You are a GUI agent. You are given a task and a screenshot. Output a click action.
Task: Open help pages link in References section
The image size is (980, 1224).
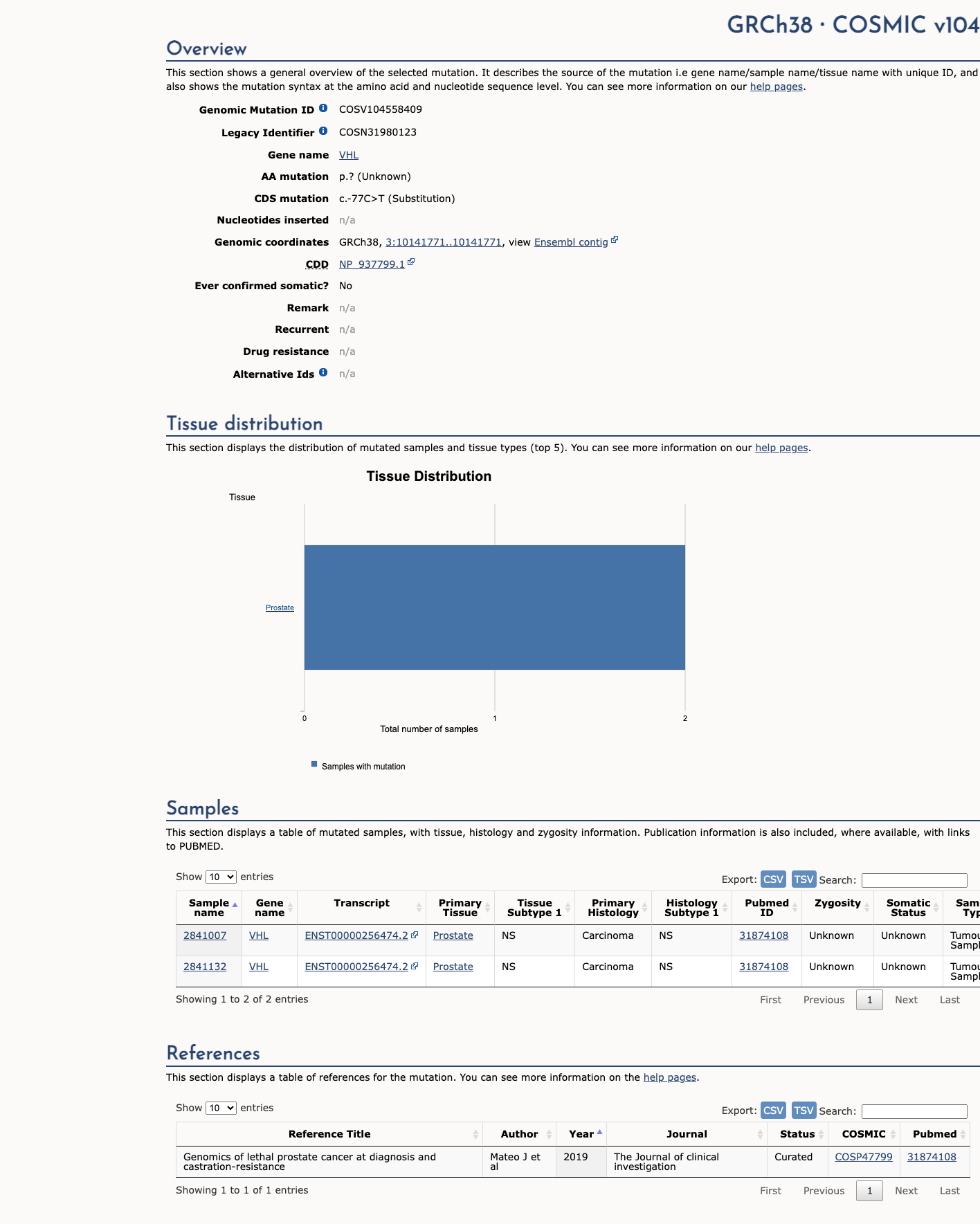(x=670, y=1077)
